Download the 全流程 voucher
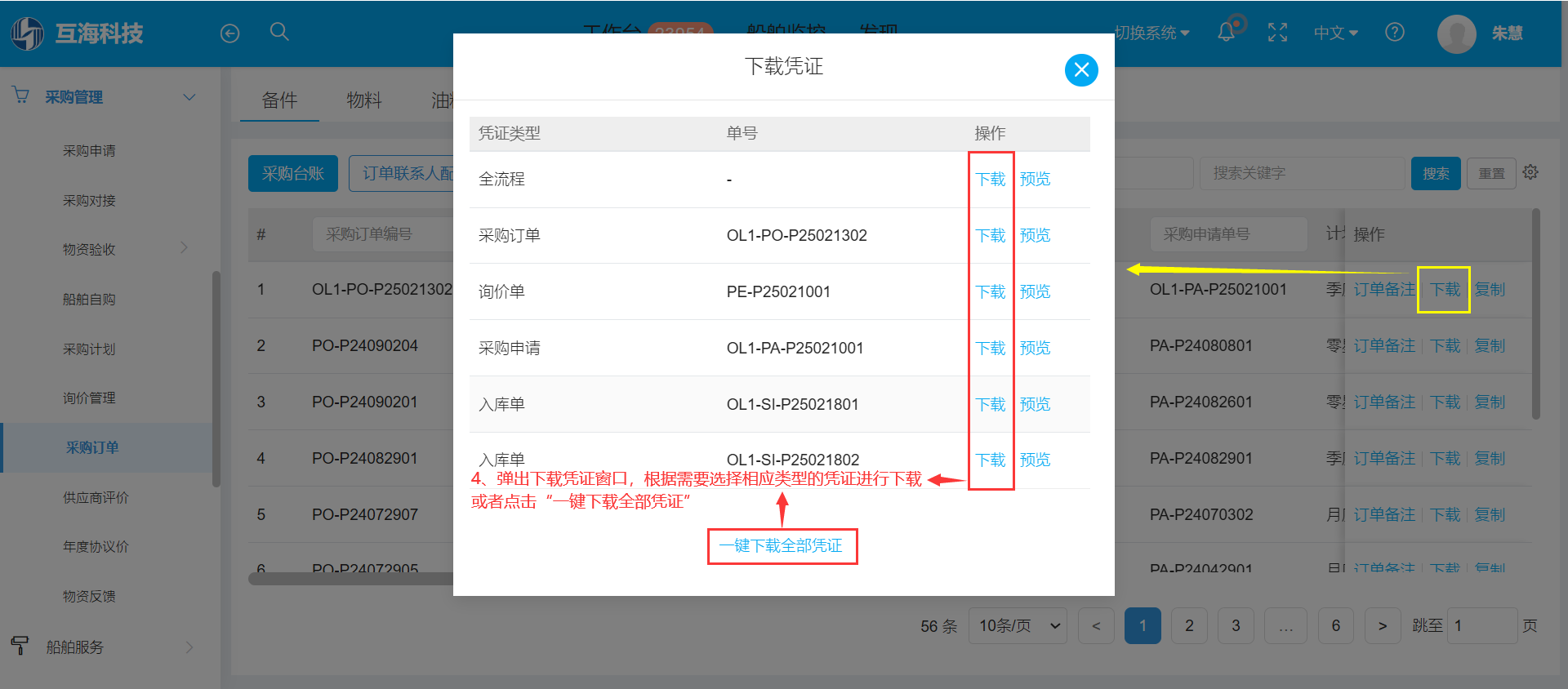 pyautogui.click(x=991, y=179)
